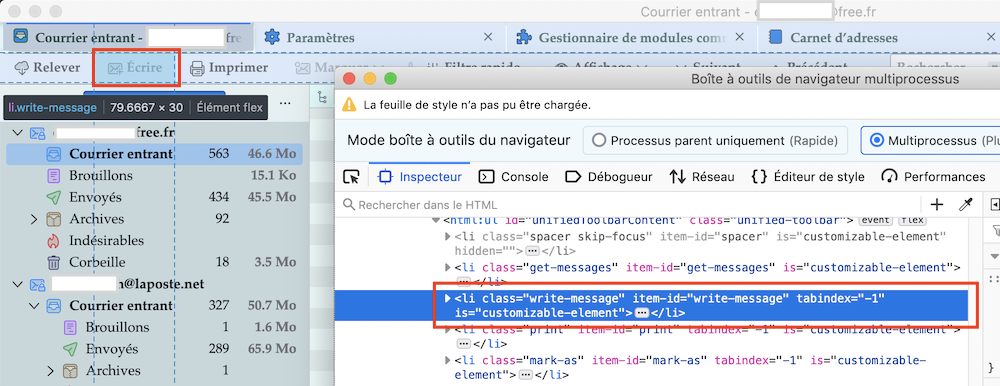
Task: Expand the mark-as li node
Action: (448, 360)
